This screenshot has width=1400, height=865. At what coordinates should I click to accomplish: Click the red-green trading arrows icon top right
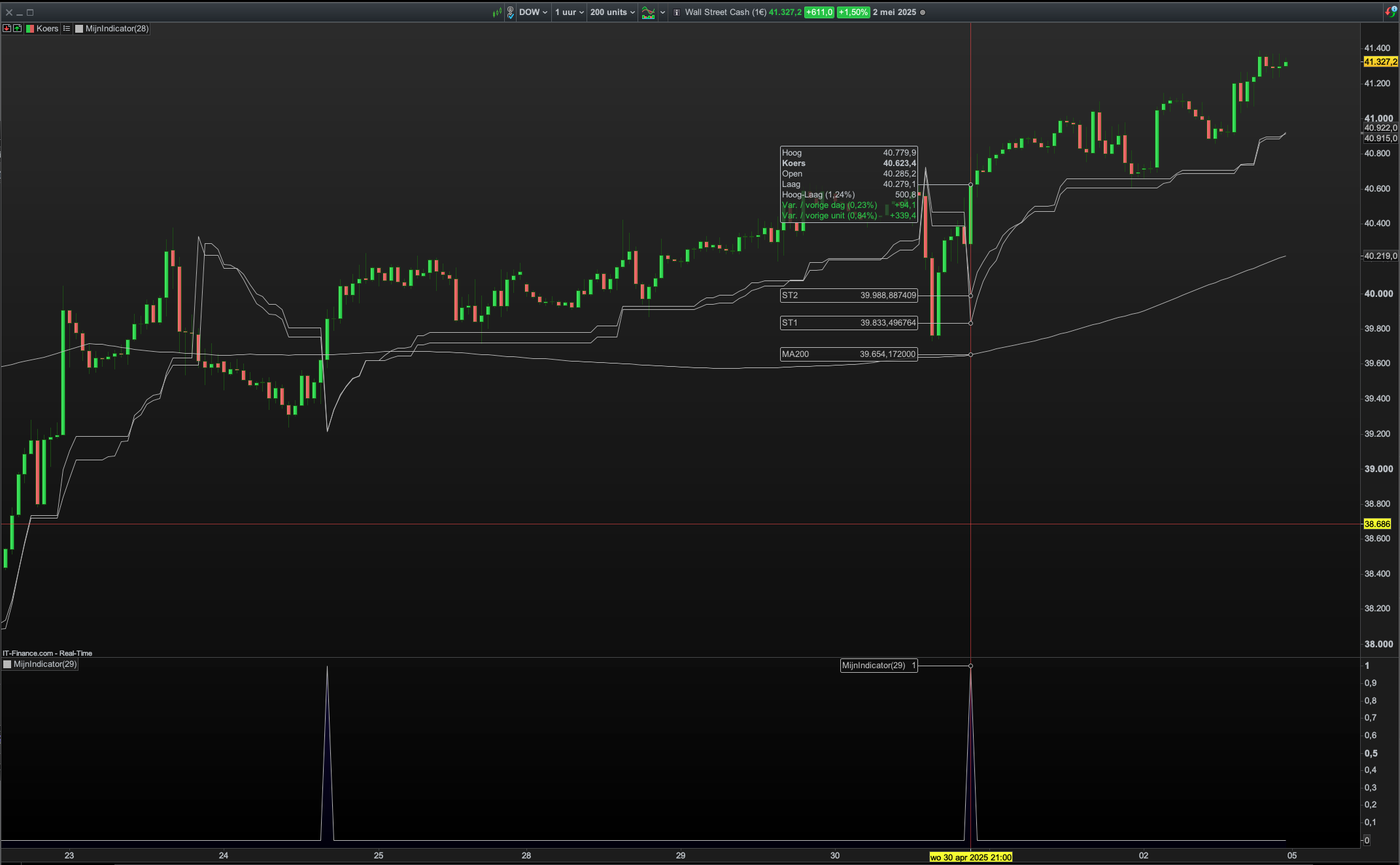click(1390, 11)
